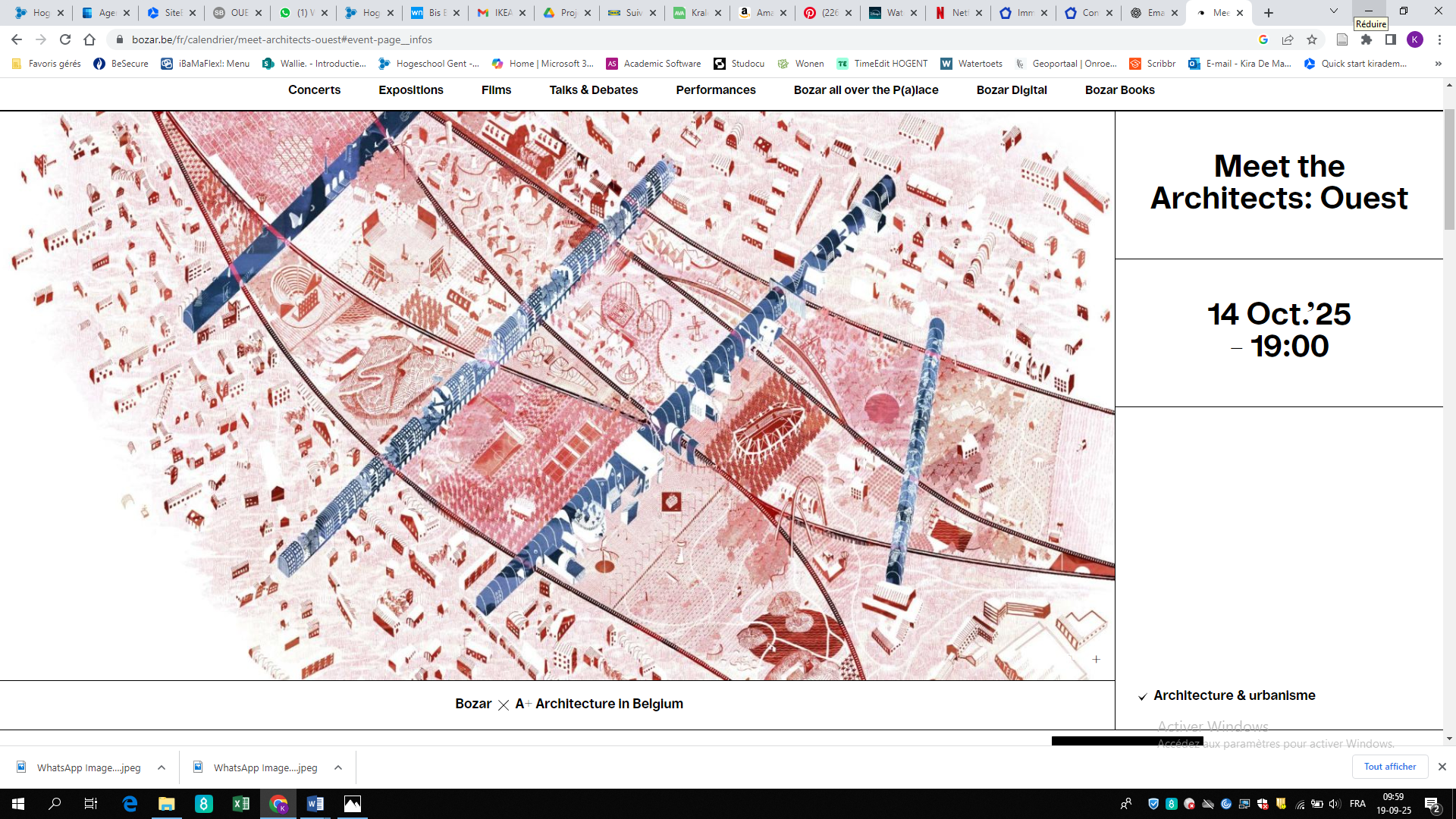Open the extensions puzzle icon
The image size is (1456, 819).
[x=1367, y=39]
